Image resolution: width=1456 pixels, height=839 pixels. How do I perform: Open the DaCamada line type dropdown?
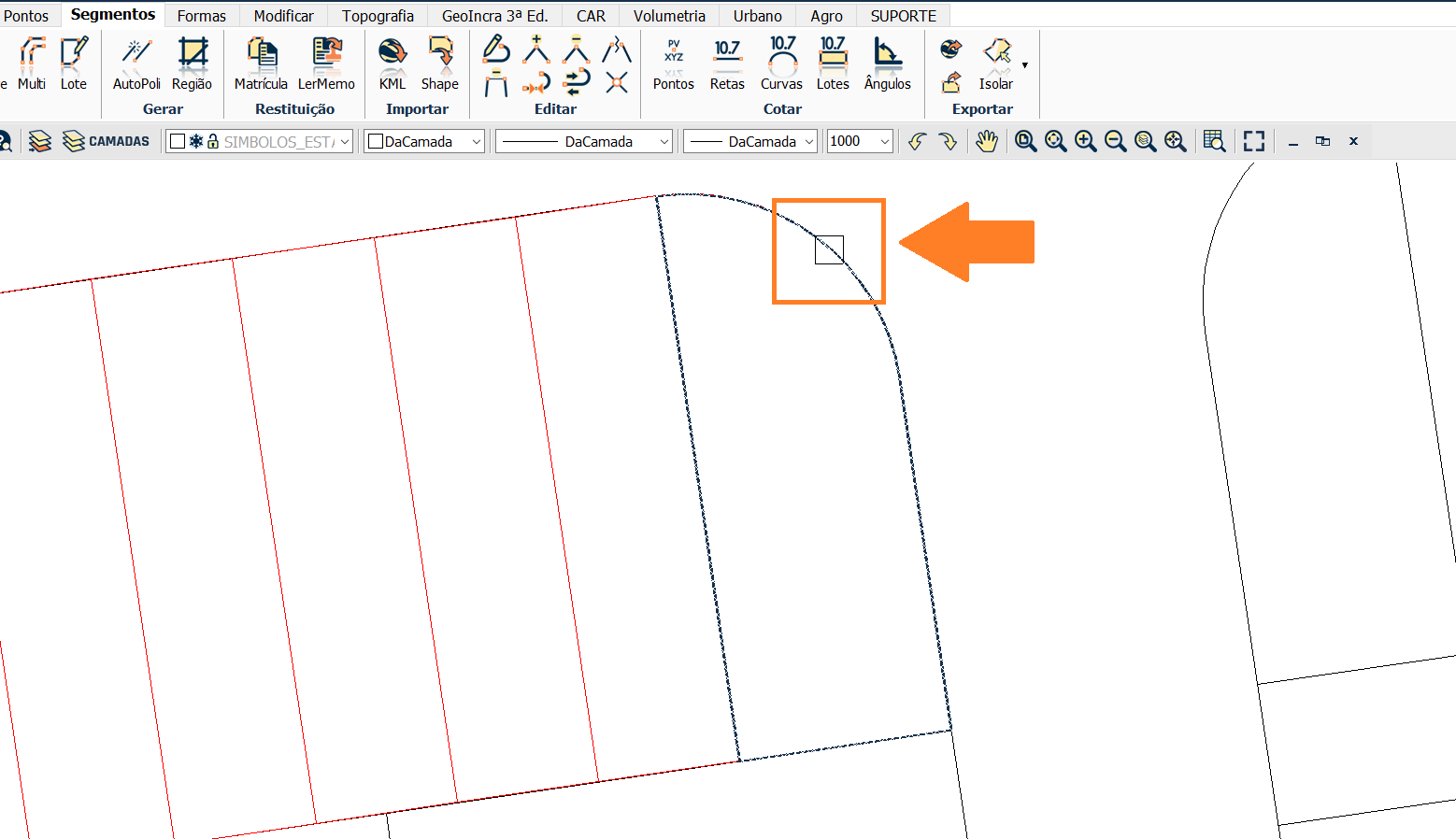tap(584, 142)
